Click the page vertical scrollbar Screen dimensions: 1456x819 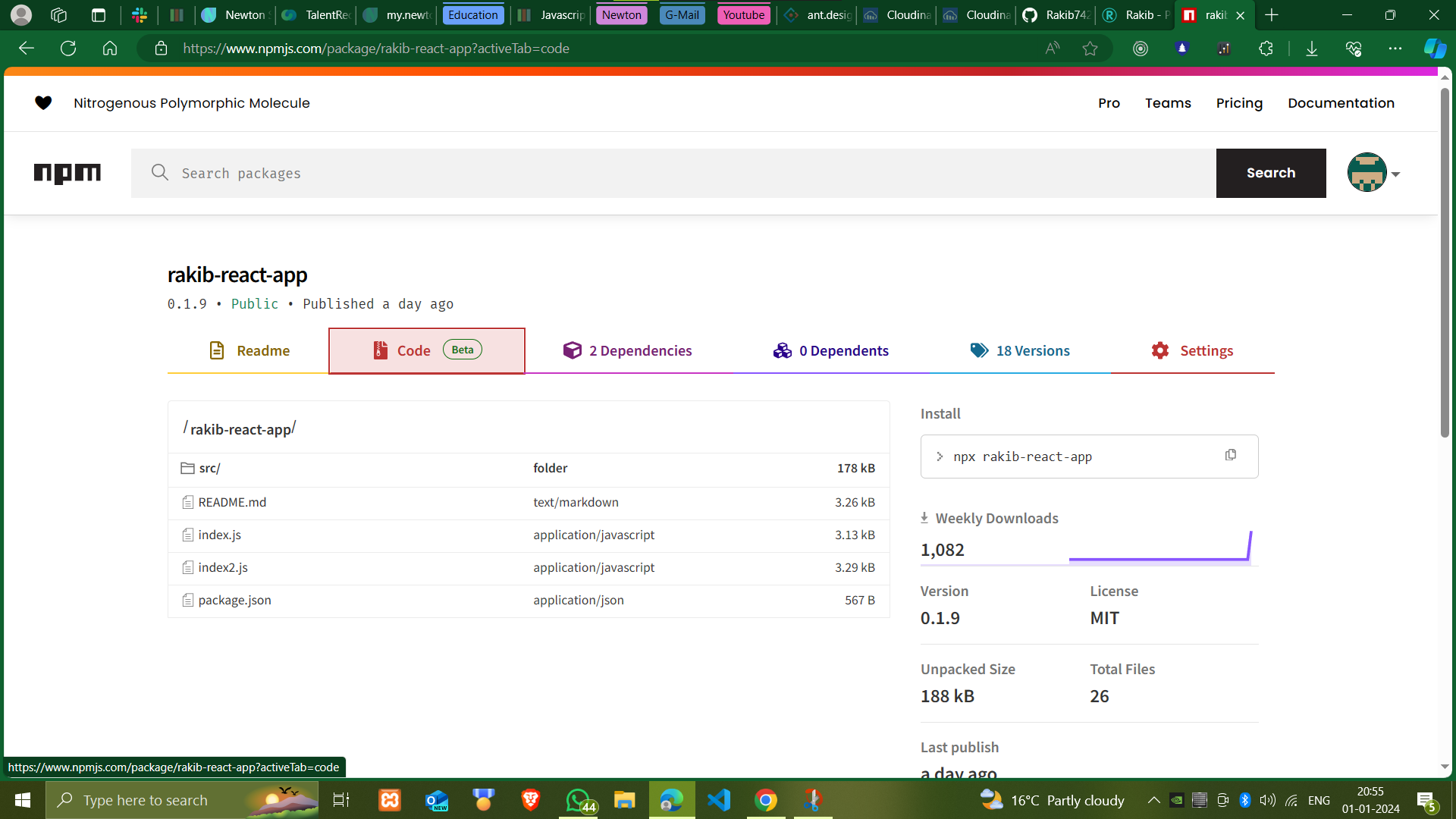tap(1445, 262)
